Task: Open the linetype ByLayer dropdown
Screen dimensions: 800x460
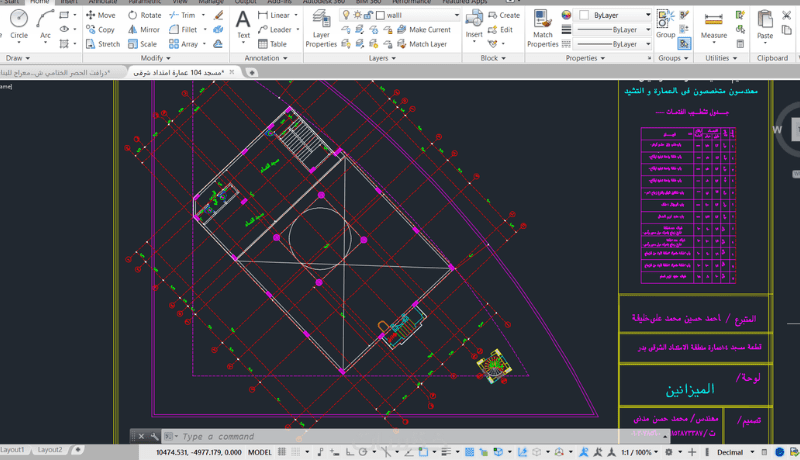Action: click(648, 44)
